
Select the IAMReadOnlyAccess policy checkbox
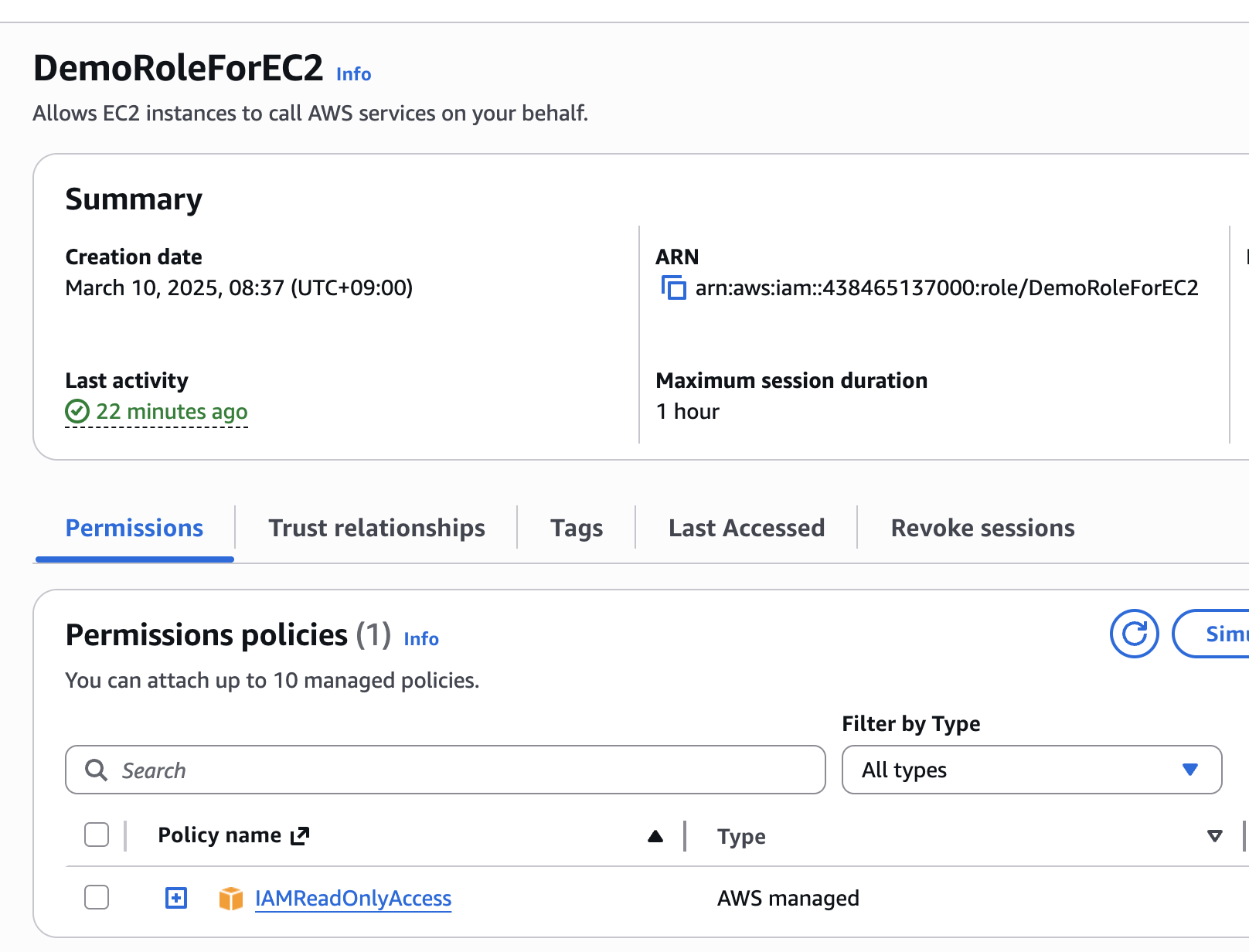tap(97, 897)
